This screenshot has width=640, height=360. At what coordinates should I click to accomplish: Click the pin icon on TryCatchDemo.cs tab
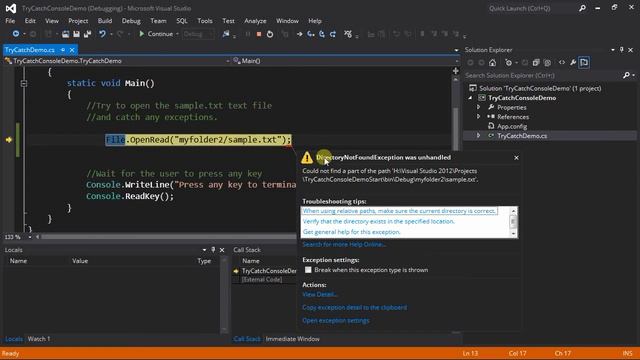(62, 50)
